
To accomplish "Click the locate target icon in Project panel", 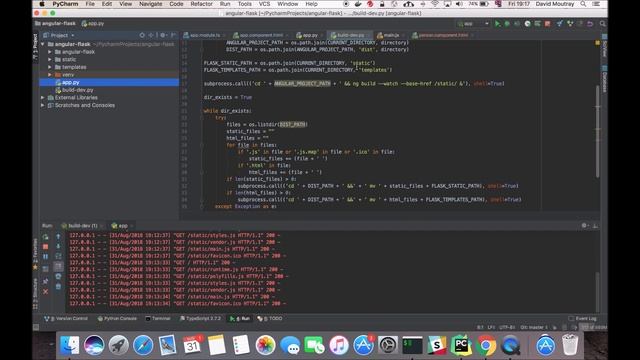I will [142, 36].
